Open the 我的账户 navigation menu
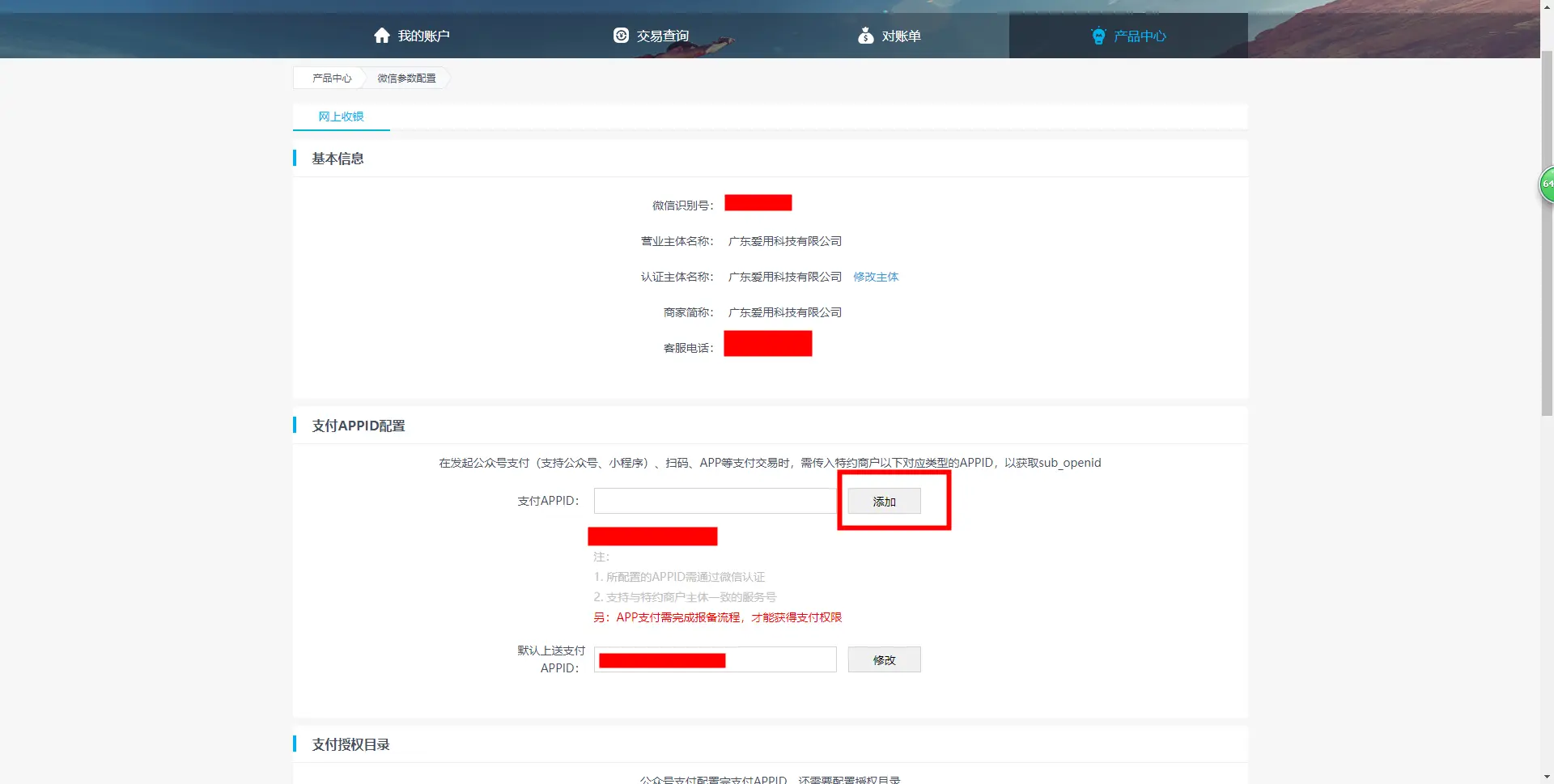Viewport: 1554px width, 784px height. 423,36
